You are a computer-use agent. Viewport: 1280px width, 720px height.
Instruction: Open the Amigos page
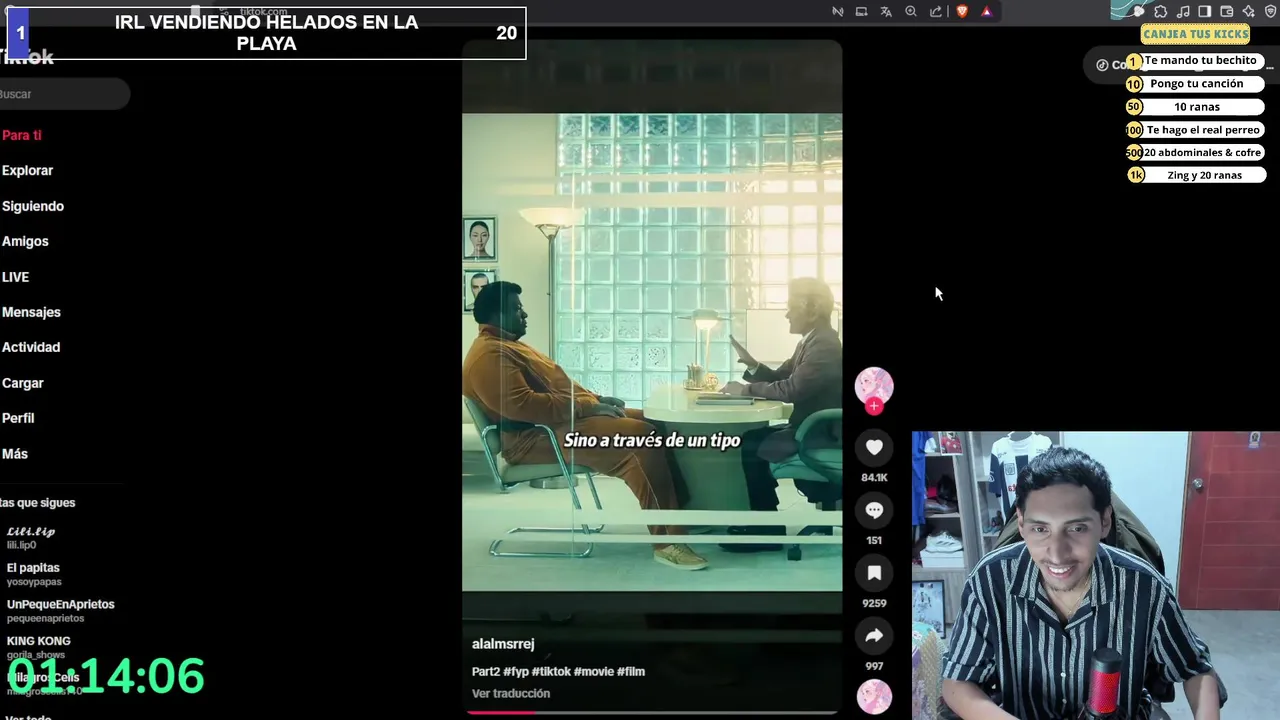(25, 241)
